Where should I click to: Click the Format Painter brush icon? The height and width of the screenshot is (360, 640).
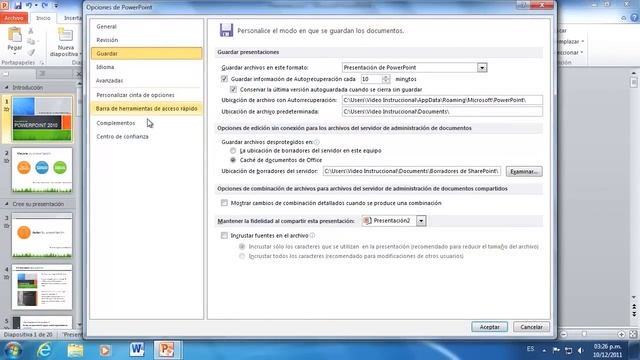pyautogui.click(x=31, y=52)
